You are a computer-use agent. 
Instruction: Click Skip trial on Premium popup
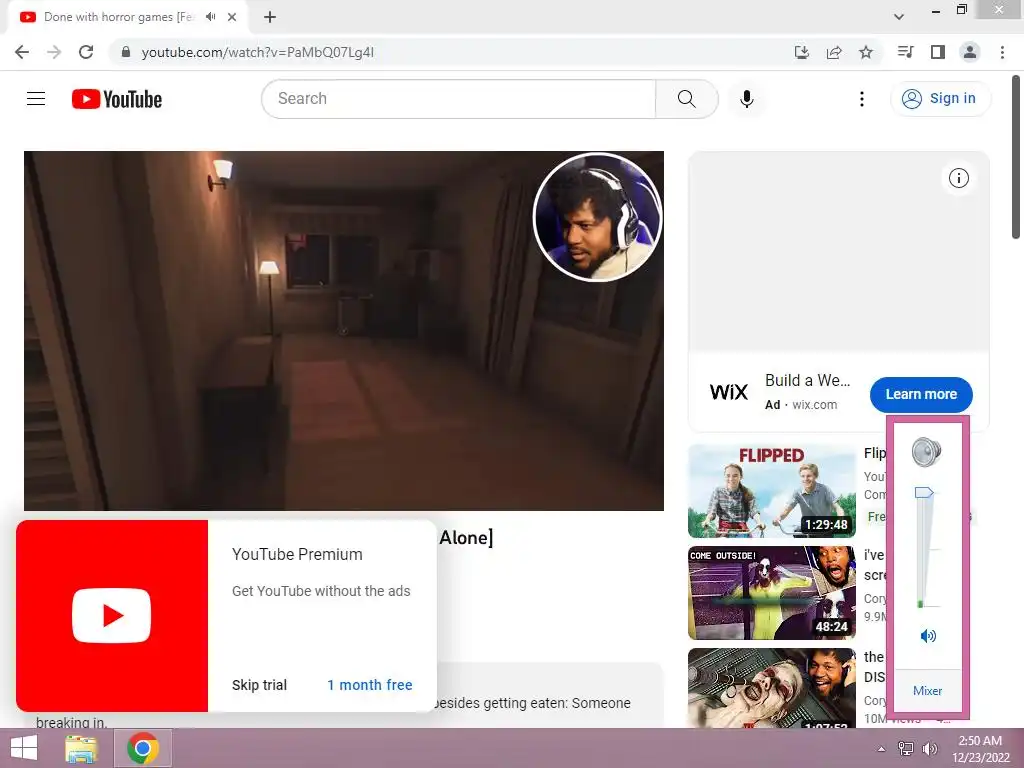click(x=259, y=685)
